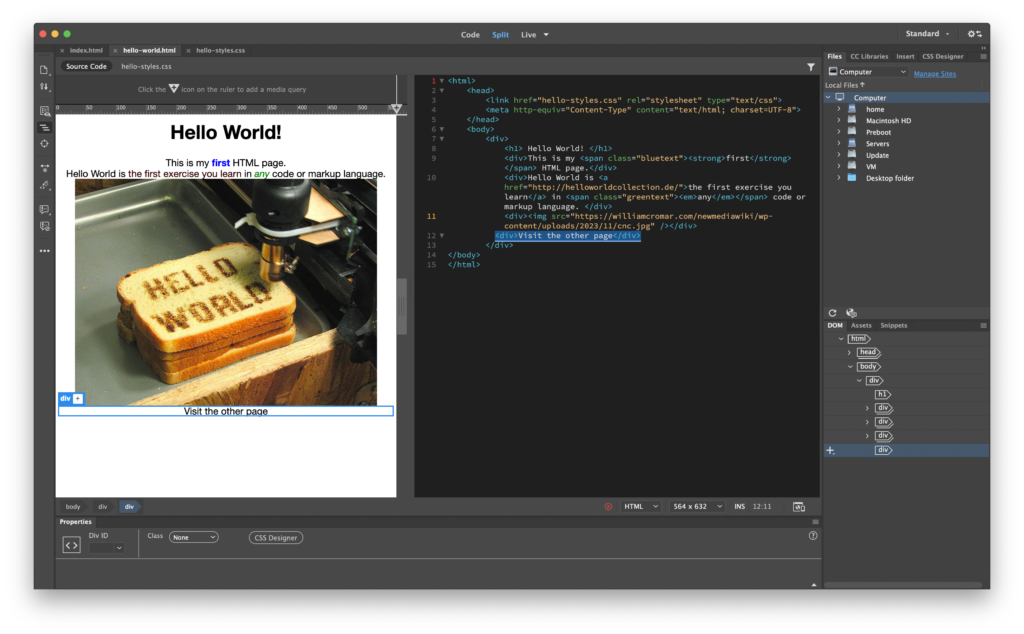Click the CSS Designer button in Properties
Screen dimensions: 1024x634
(x=276, y=538)
